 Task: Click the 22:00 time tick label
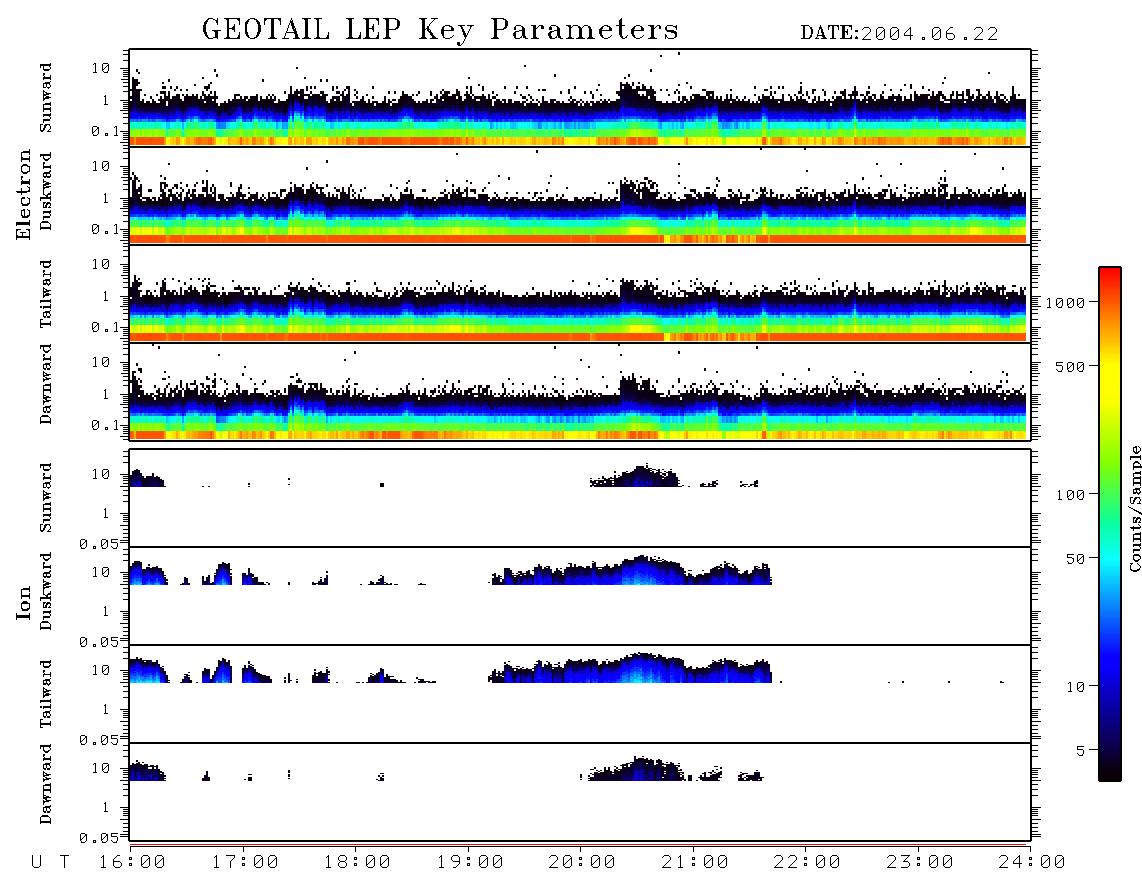coord(808,862)
